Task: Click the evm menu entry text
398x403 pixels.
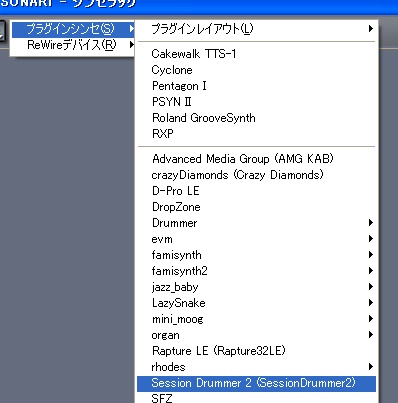Action: click(x=162, y=239)
